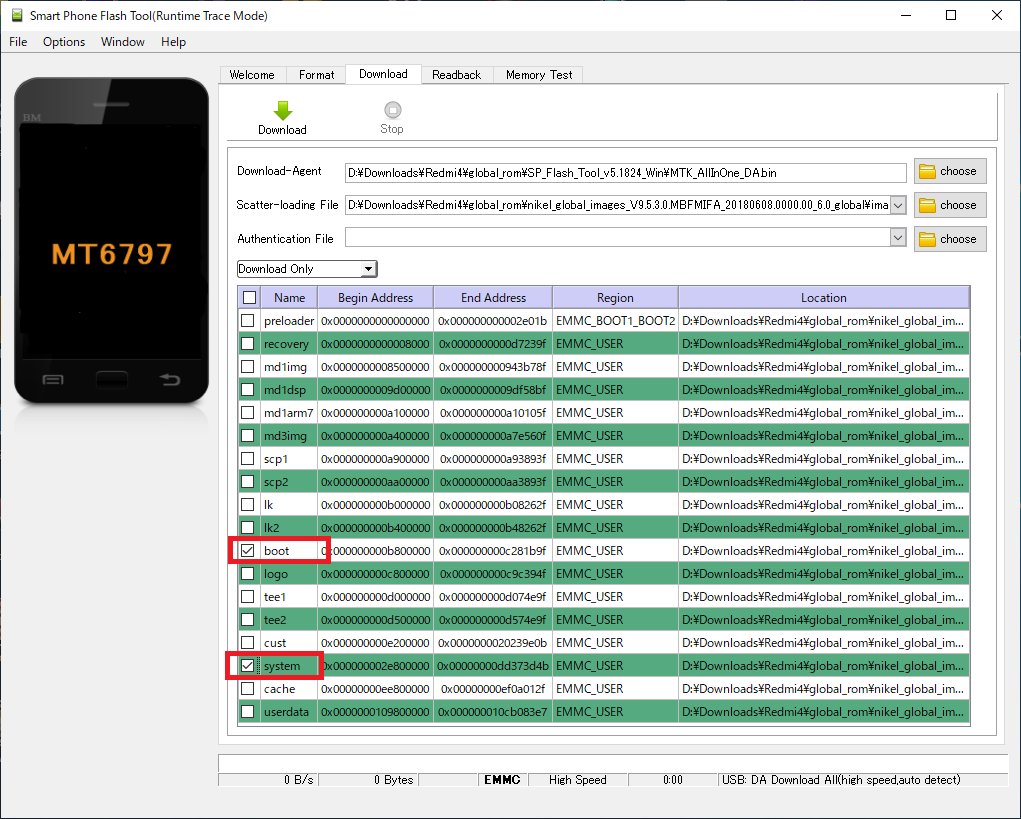Check the md3img partition checkbox

(x=247, y=436)
